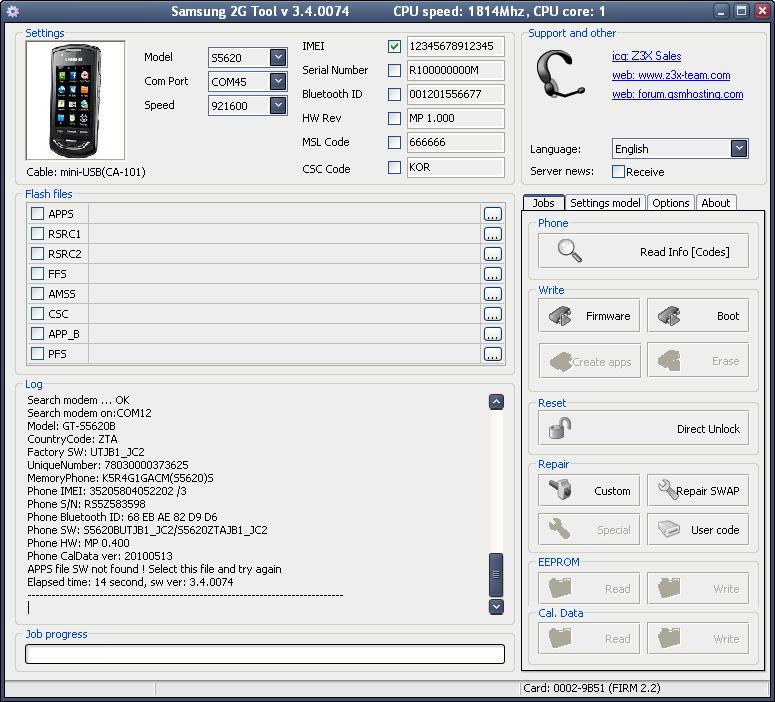Screen dimensions: 775x702
Task: Check the RSRC1 flash file checkbox
Action: pos(37,233)
